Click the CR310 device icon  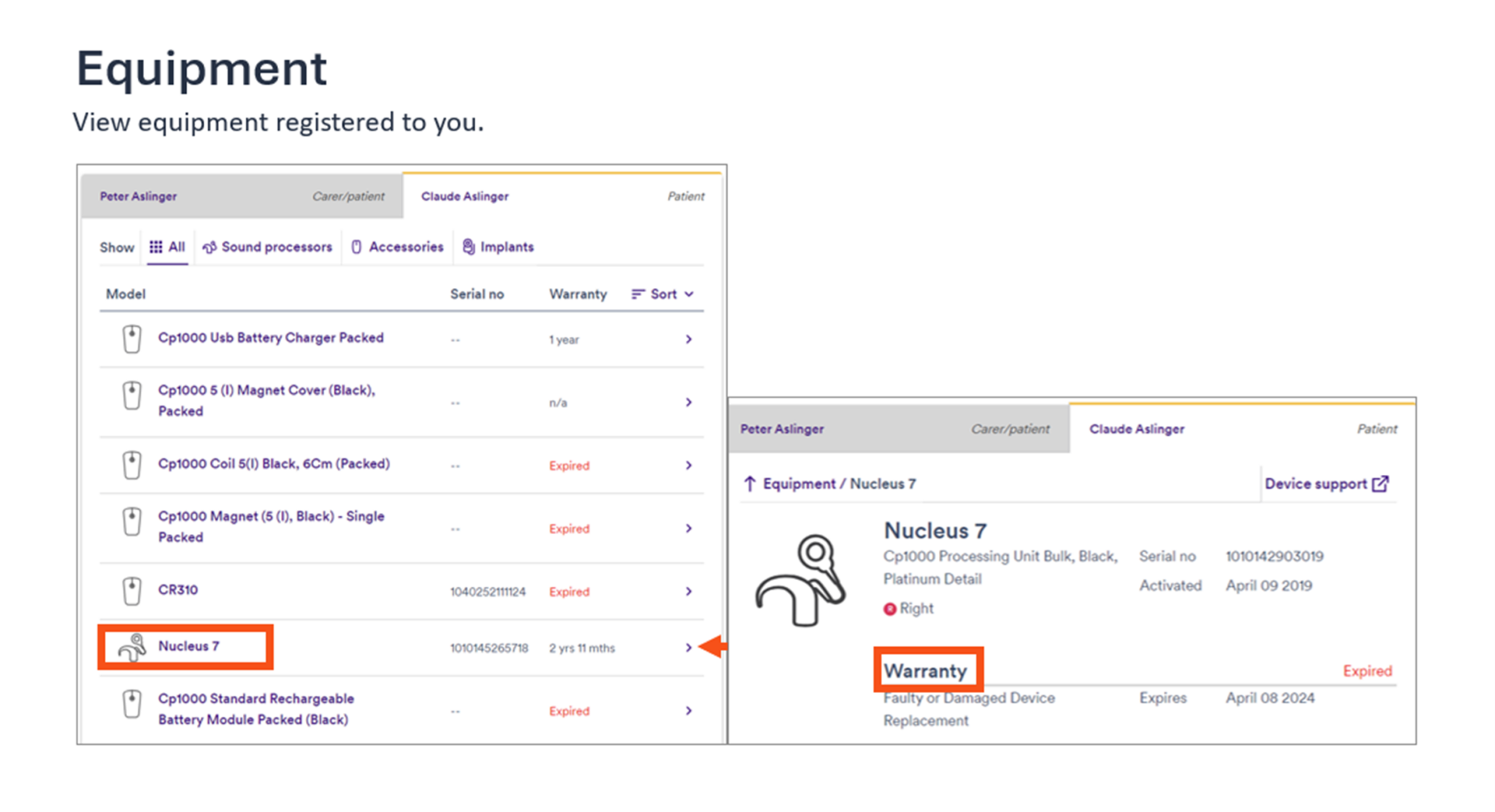pos(131,591)
